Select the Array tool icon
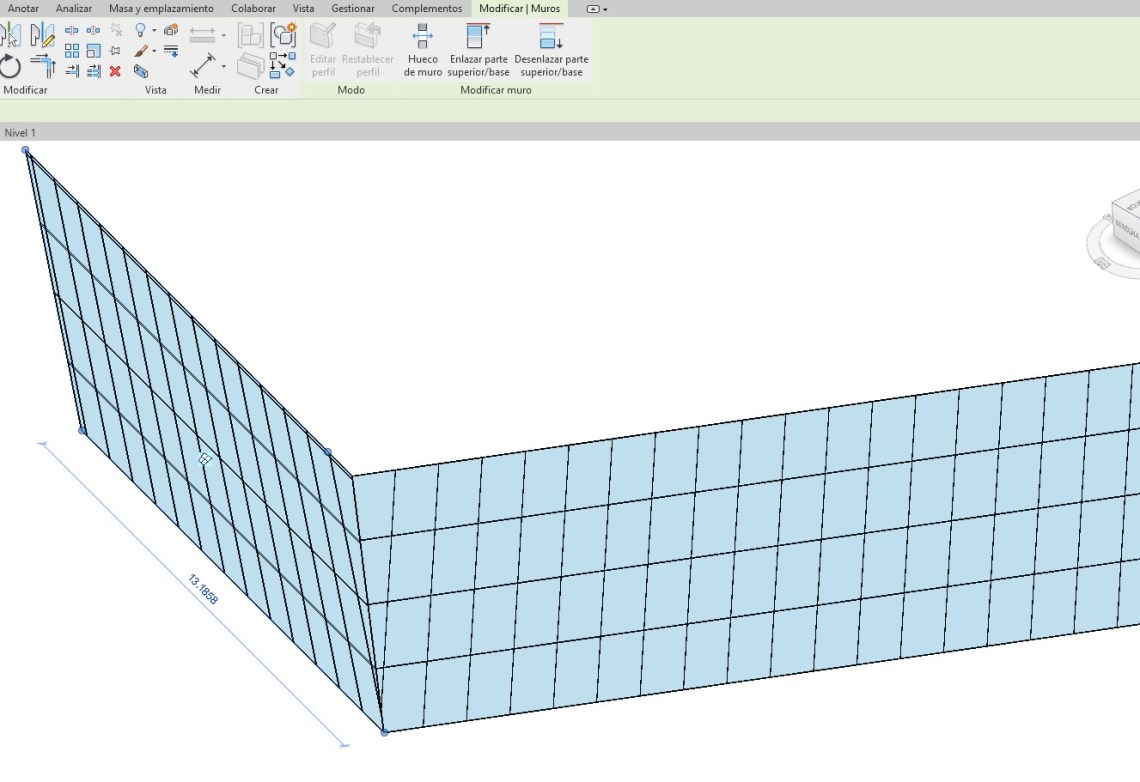 72,51
